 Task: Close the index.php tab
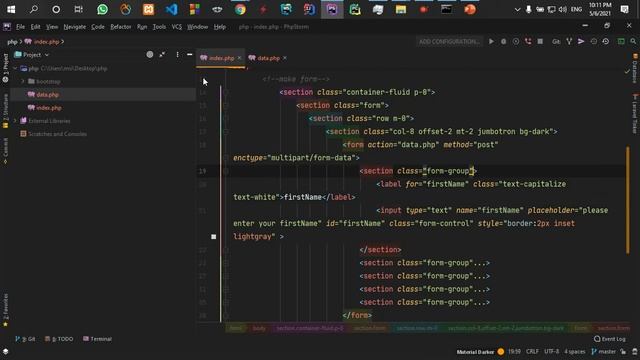click(x=240, y=58)
